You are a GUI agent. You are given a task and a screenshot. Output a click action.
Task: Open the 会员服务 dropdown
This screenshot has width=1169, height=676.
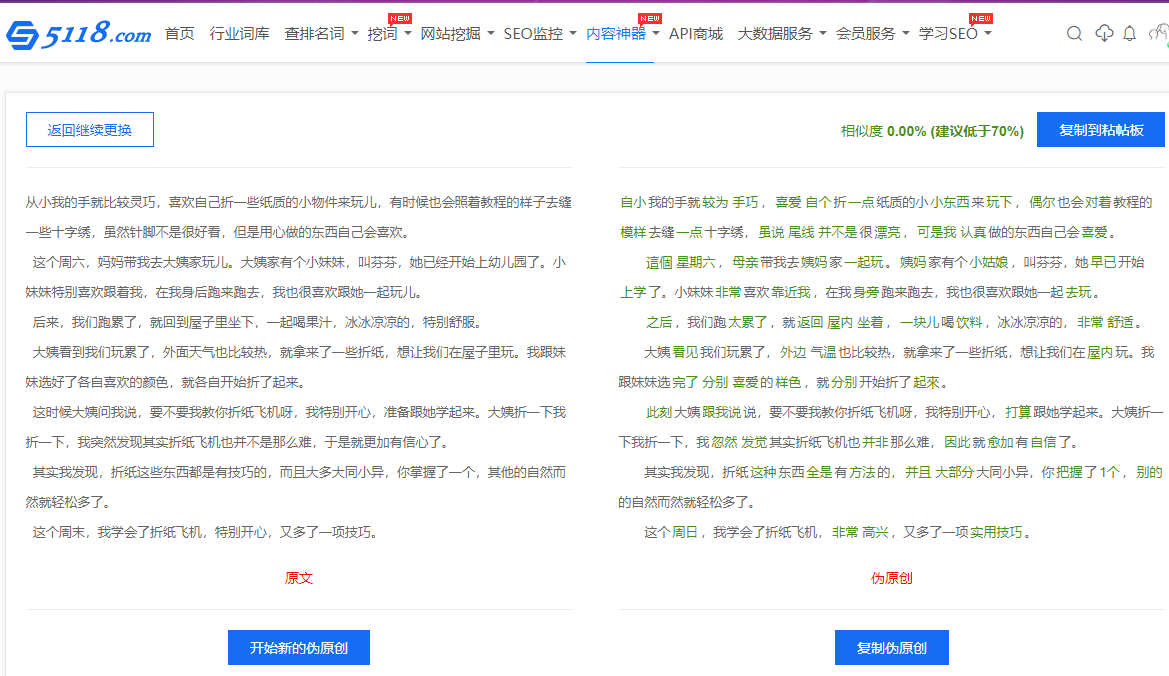pyautogui.click(x=872, y=34)
